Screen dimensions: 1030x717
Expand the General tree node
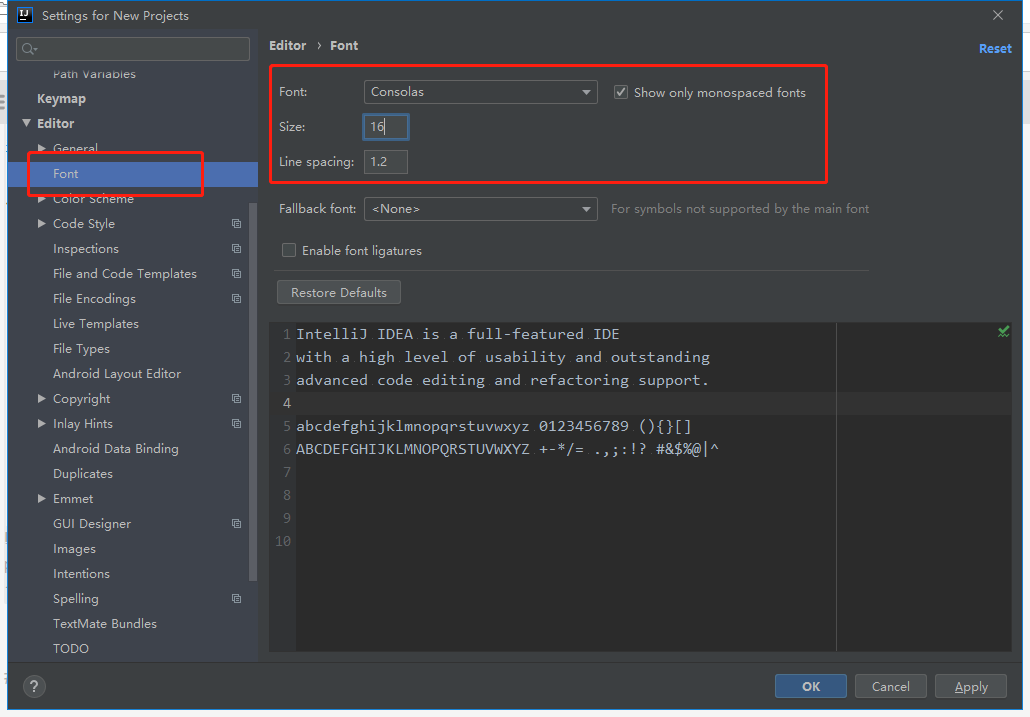coord(42,148)
